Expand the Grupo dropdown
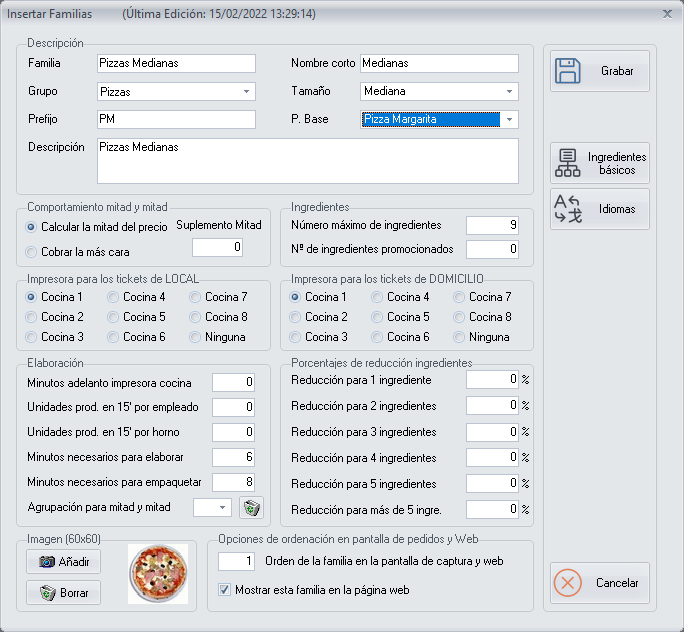684x632 pixels. pyautogui.click(x=247, y=92)
